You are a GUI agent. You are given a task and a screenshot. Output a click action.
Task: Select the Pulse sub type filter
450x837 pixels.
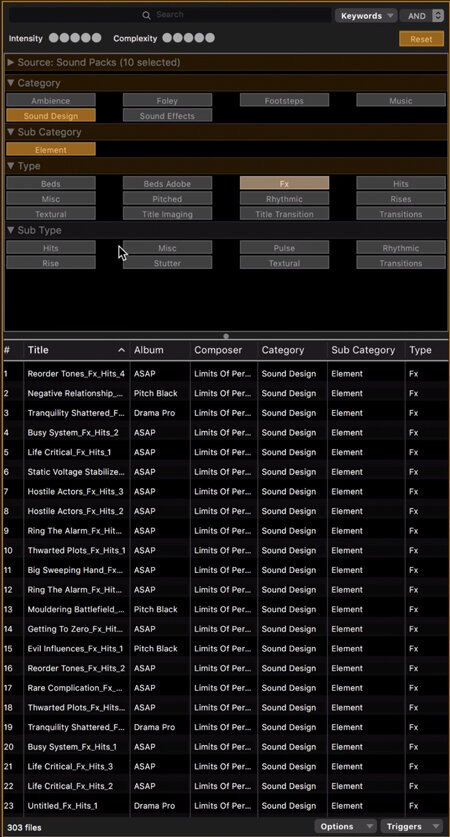pos(284,248)
